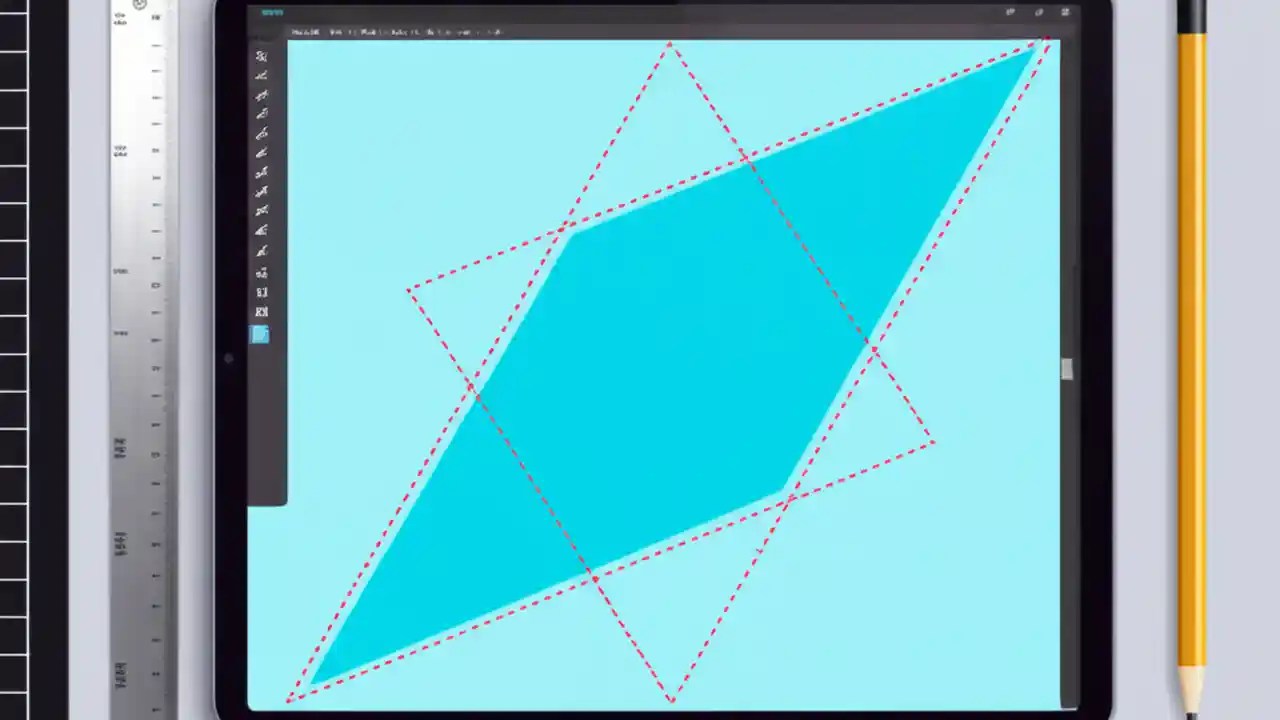The image size is (1280, 720).
Task: Click the foreground color swatch at toolbar bottom
Action: pos(260,335)
